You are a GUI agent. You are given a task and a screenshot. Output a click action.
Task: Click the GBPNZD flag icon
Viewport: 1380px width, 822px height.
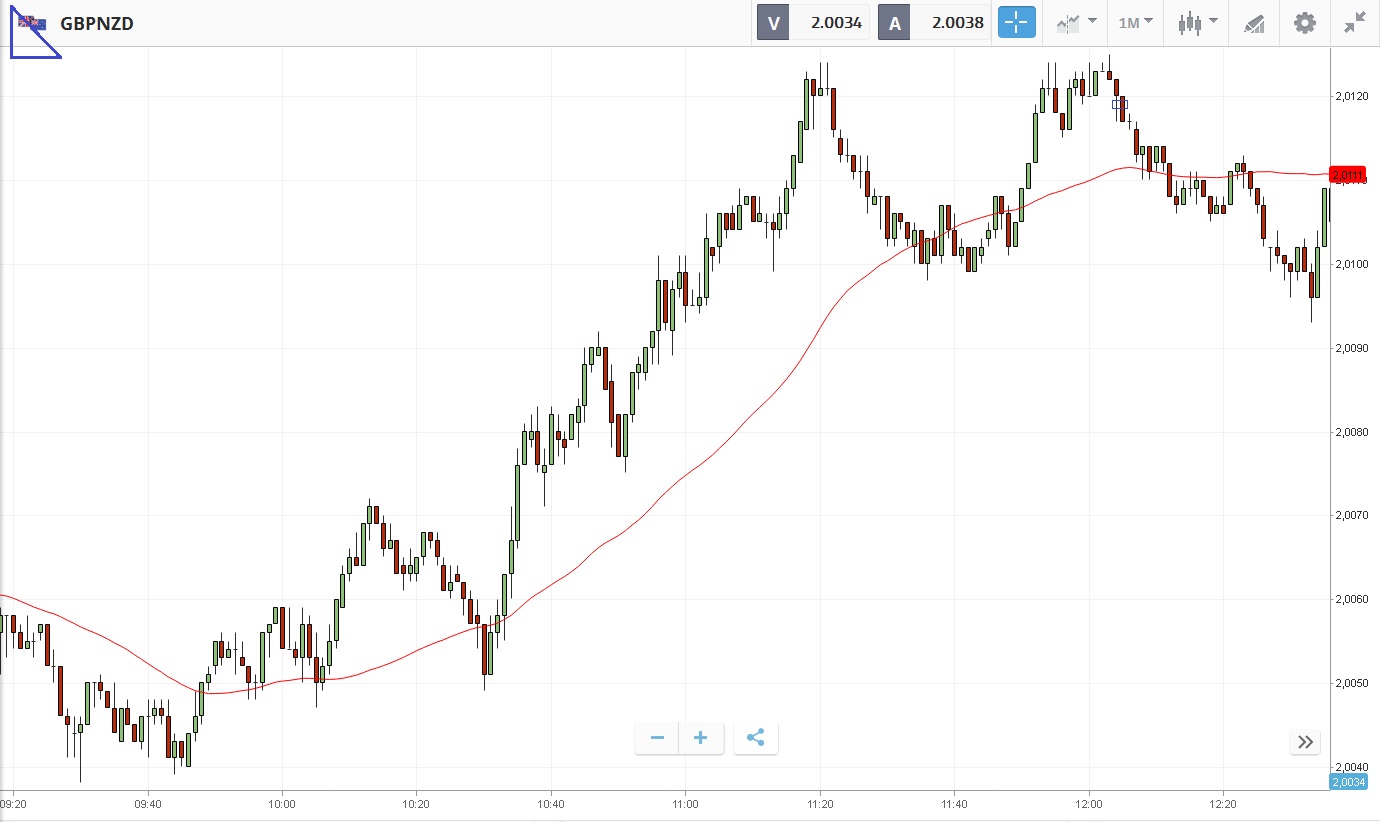coord(31,22)
